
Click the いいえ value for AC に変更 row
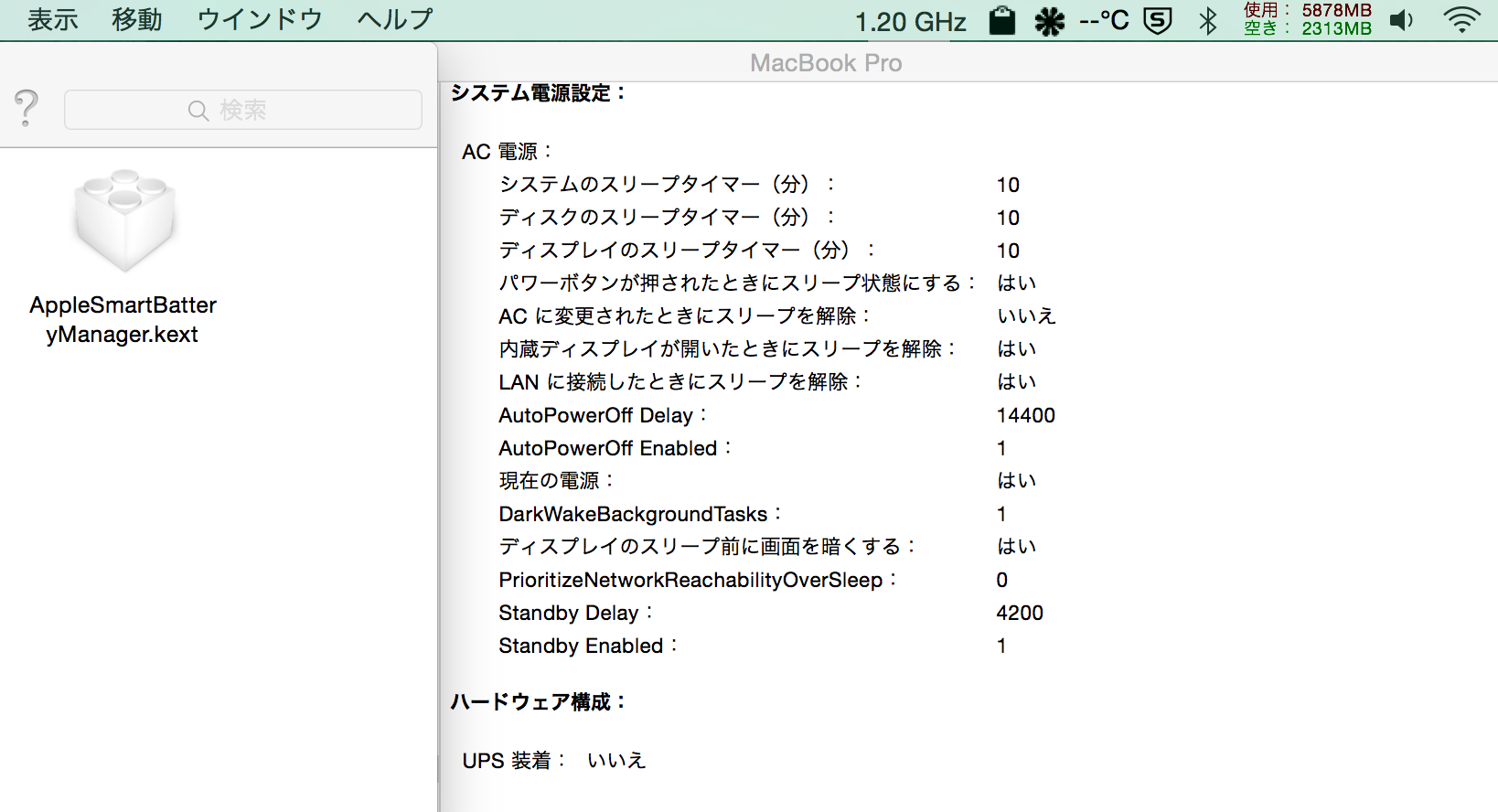click(1026, 316)
